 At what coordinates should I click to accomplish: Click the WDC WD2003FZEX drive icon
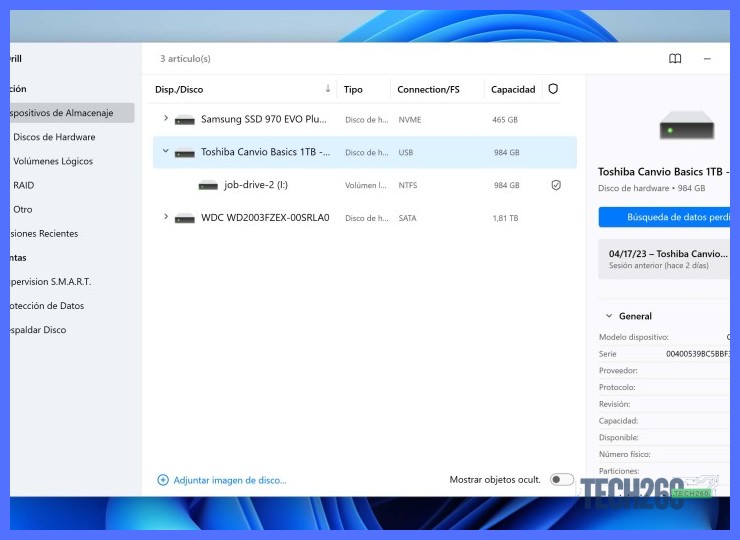point(185,218)
